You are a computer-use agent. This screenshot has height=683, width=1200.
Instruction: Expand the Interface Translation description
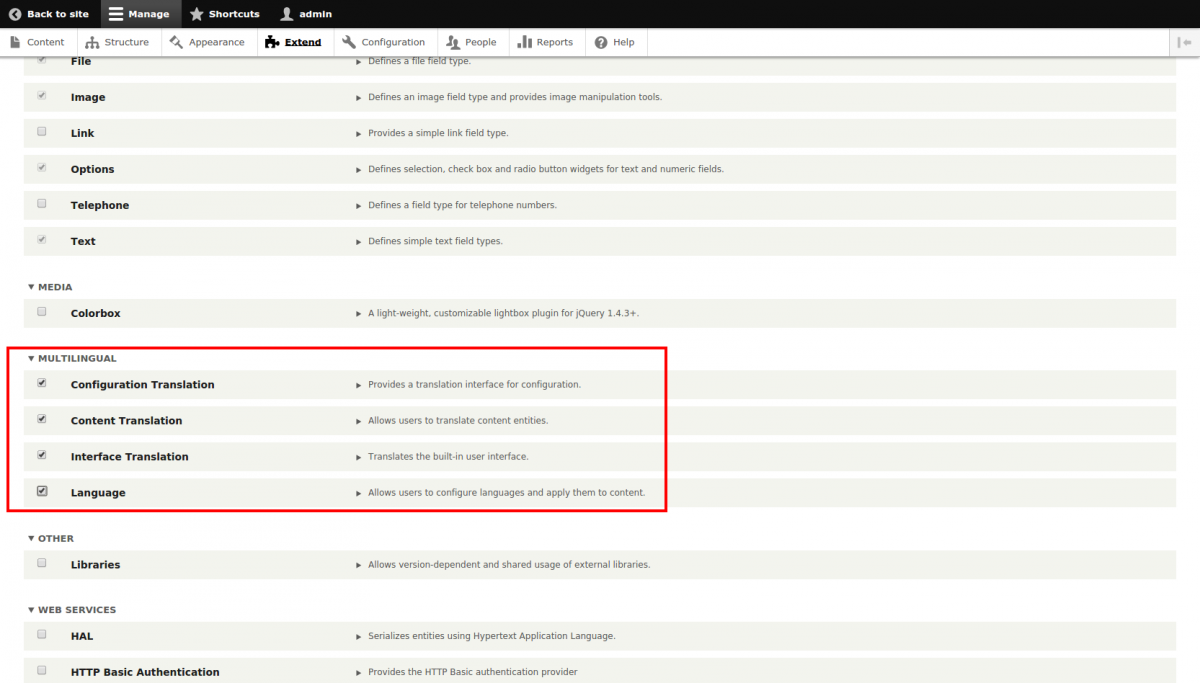point(442,456)
